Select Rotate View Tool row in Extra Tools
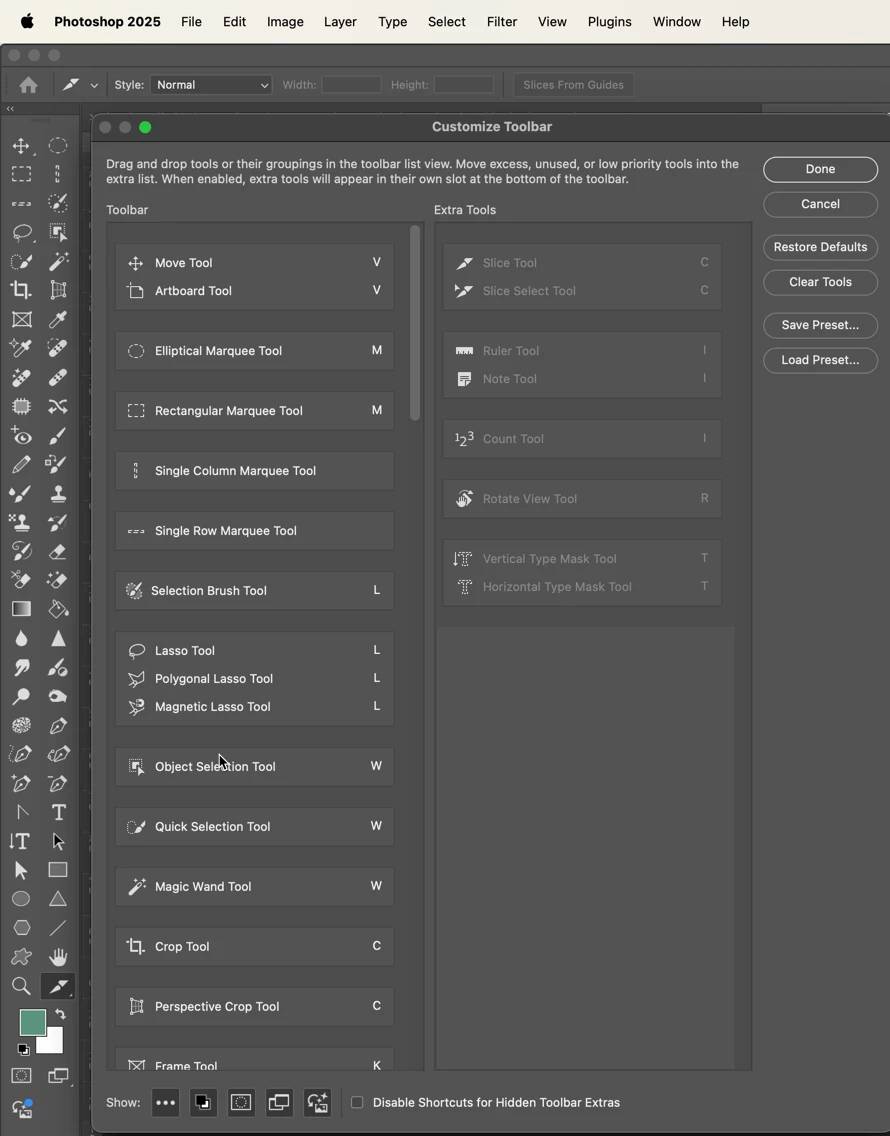 coord(582,498)
